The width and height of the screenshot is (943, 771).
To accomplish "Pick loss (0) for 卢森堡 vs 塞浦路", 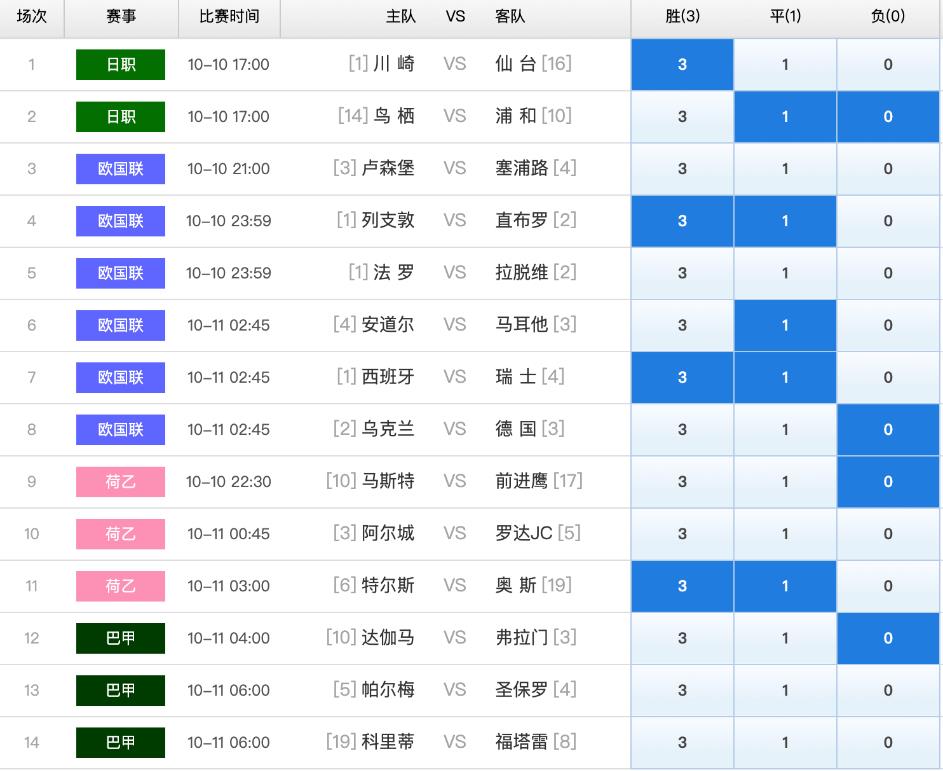I will [x=888, y=169].
